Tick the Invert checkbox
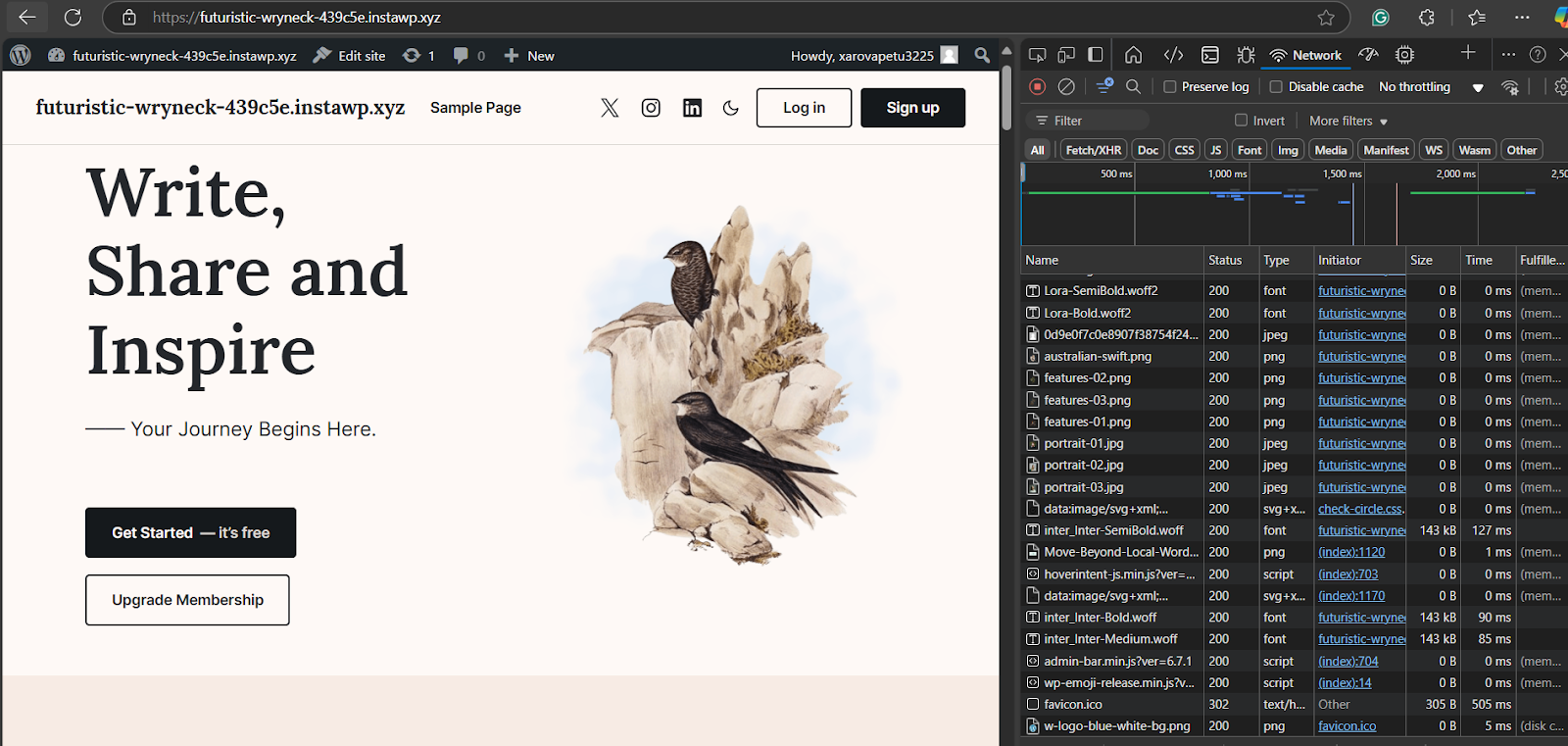The width and height of the screenshot is (1568, 746). [1241, 121]
